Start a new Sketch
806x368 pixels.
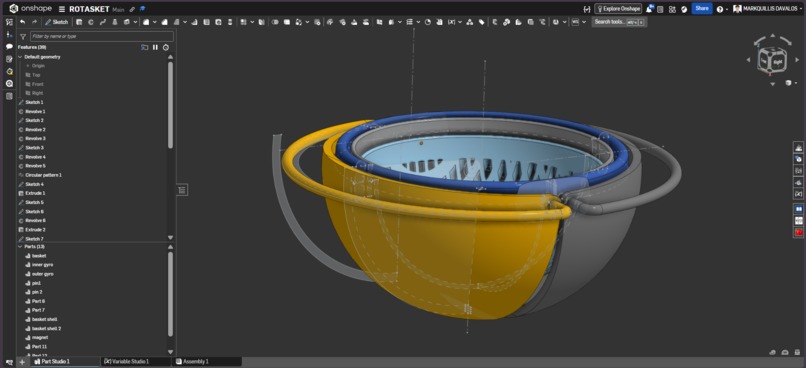[x=57, y=22]
